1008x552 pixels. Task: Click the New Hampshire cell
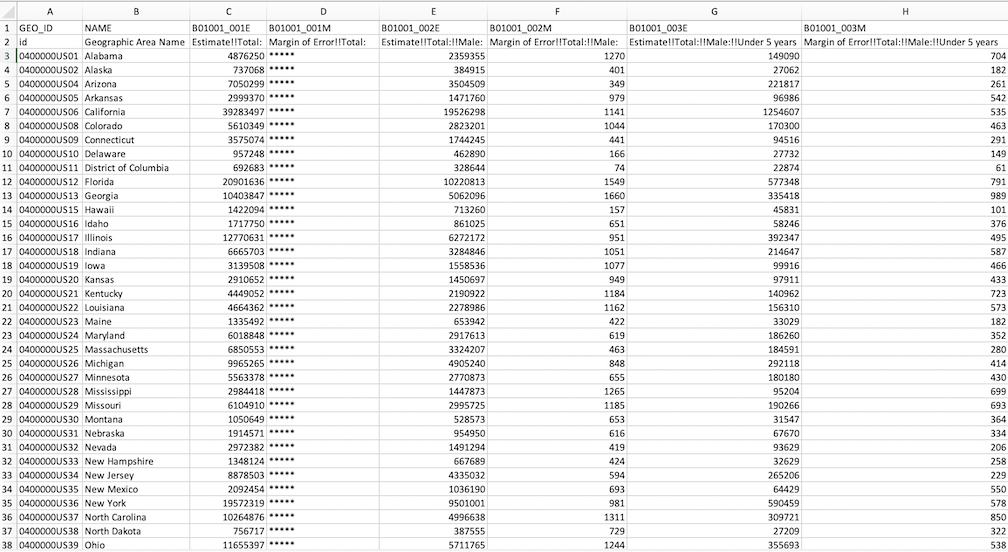tap(135, 462)
